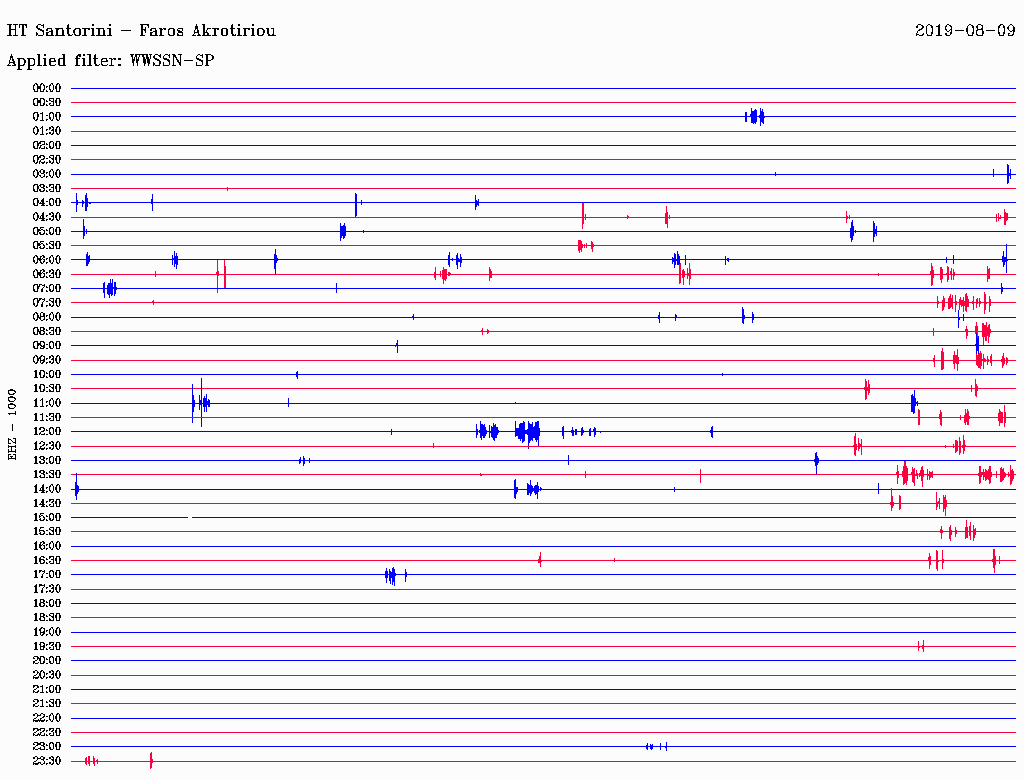Select the 02:00 time label
Screen dimensions: 1024x780
pyautogui.click(x=47, y=146)
